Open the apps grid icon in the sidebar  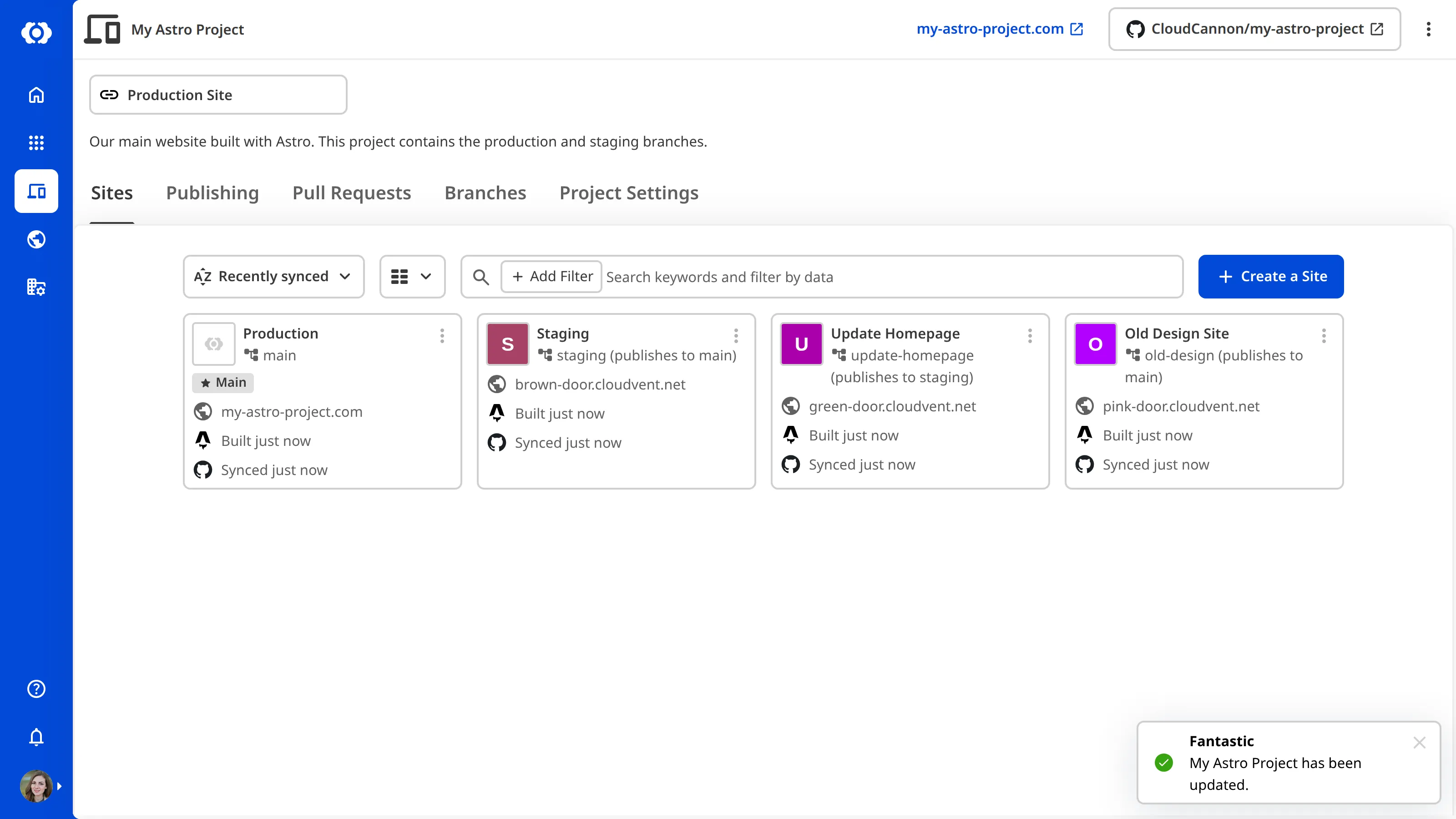pyautogui.click(x=36, y=142)
